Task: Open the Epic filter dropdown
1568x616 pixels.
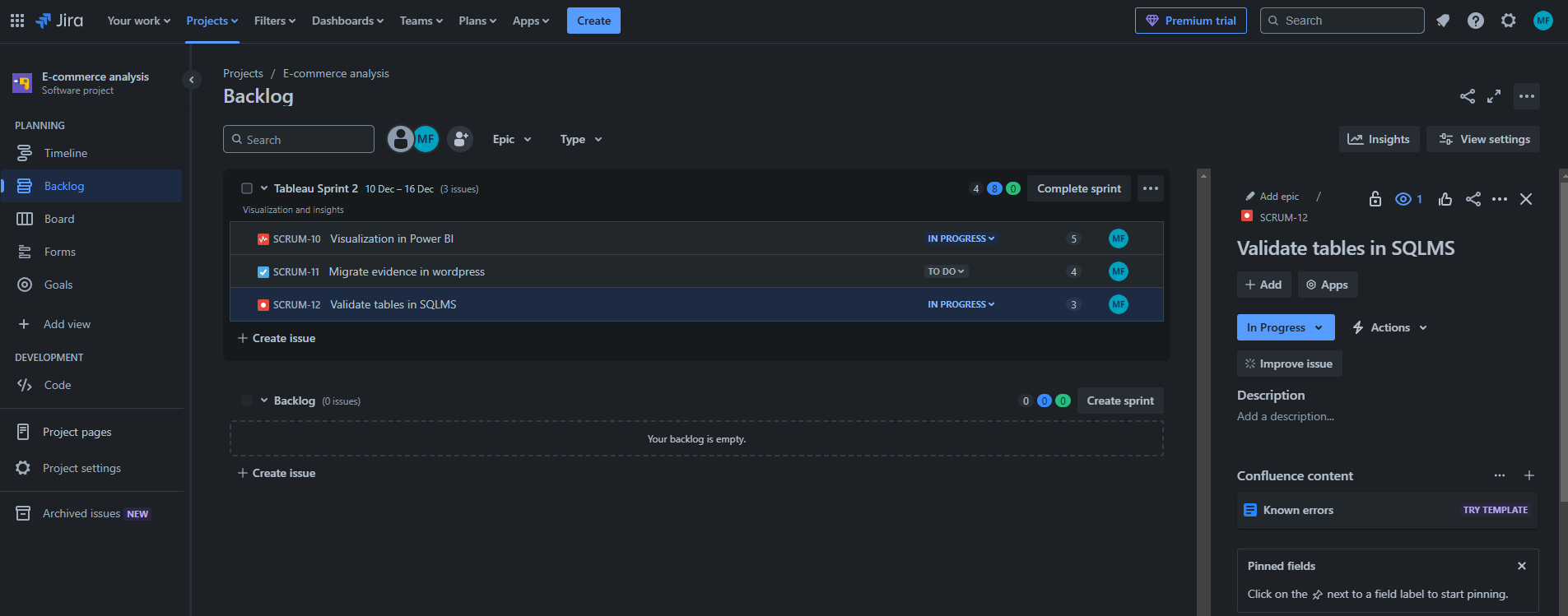Action: coord(511,139)
